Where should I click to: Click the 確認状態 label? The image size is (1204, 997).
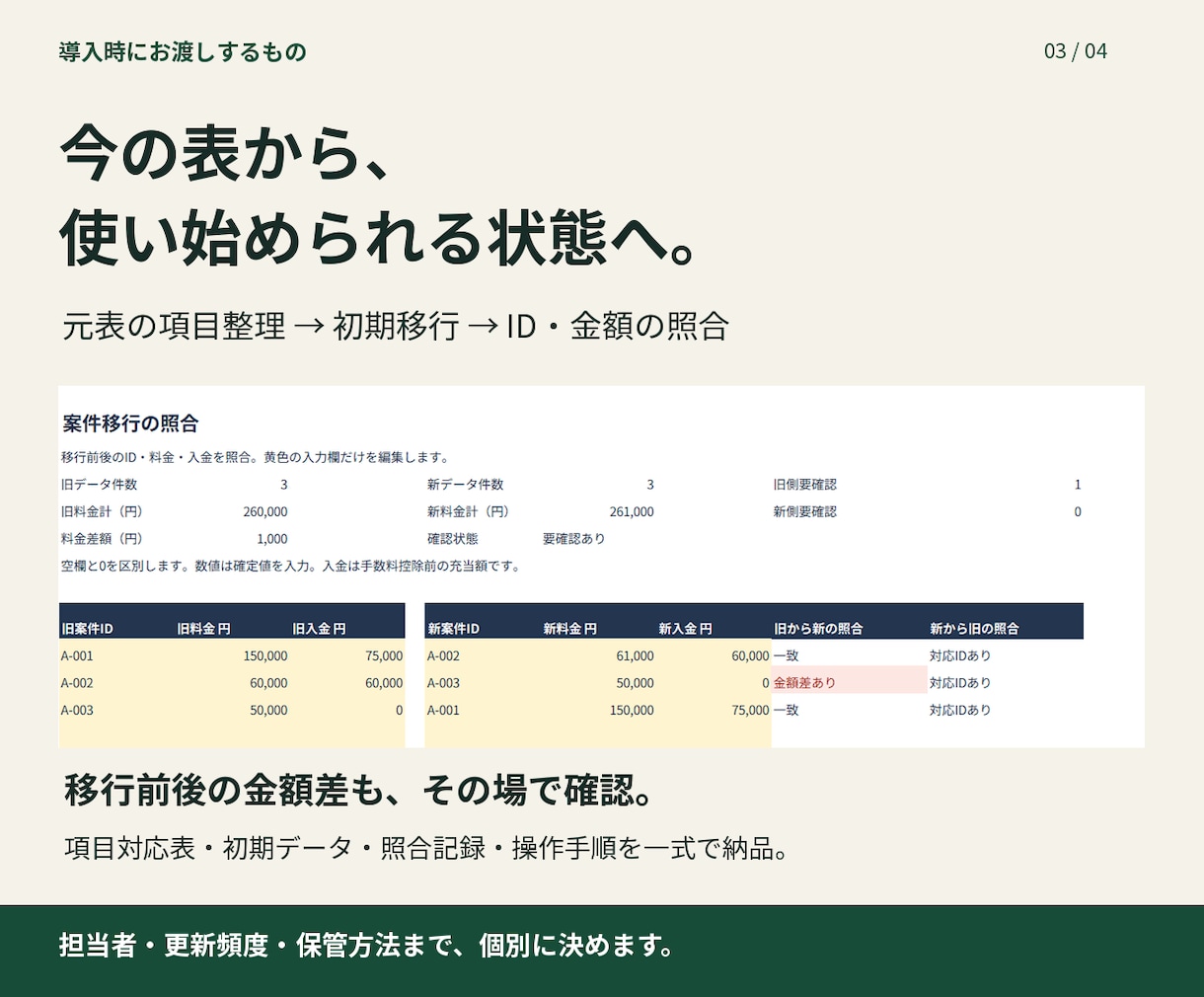[x=453, y=539]
